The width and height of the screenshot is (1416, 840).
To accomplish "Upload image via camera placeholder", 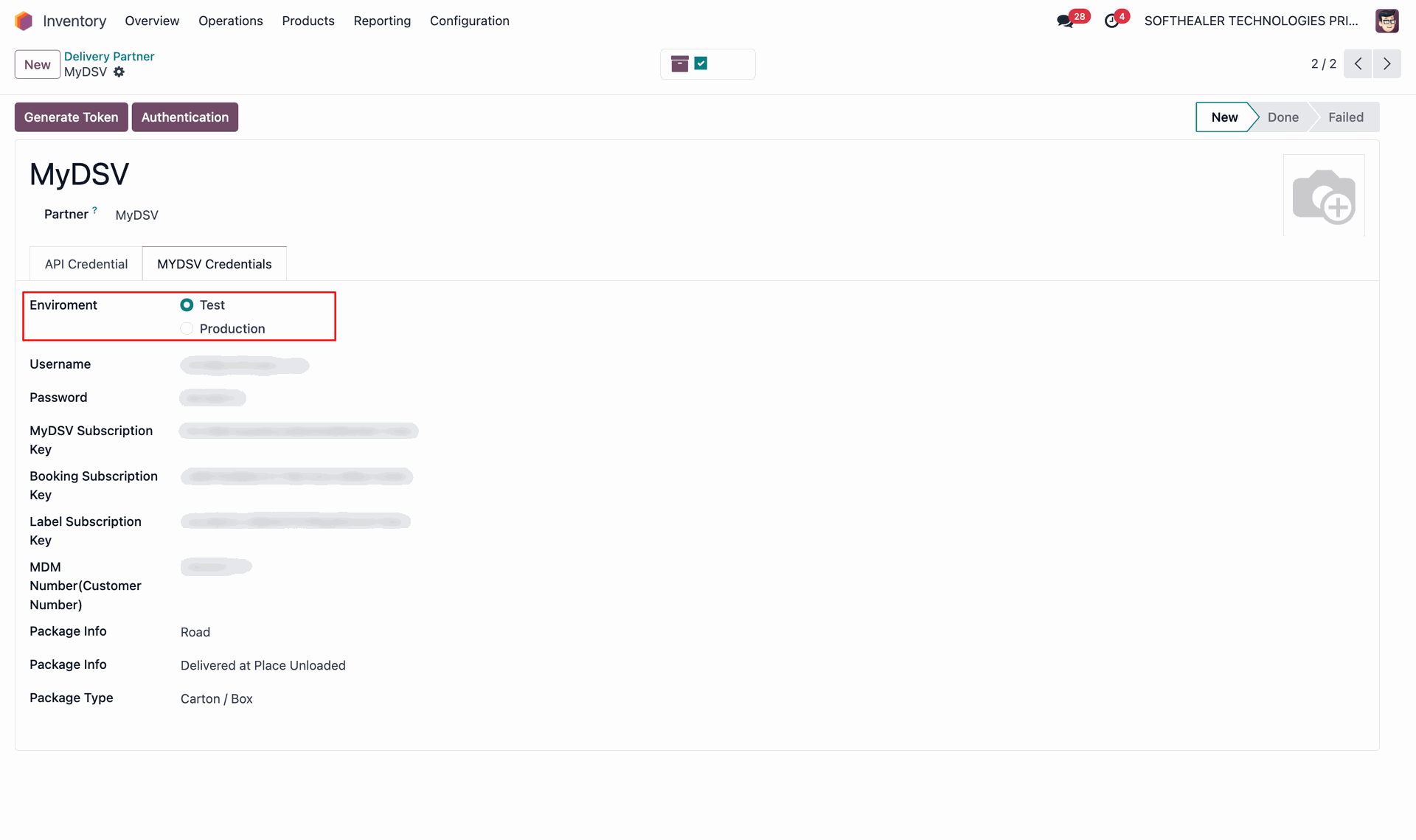I will coord(1324,195).
